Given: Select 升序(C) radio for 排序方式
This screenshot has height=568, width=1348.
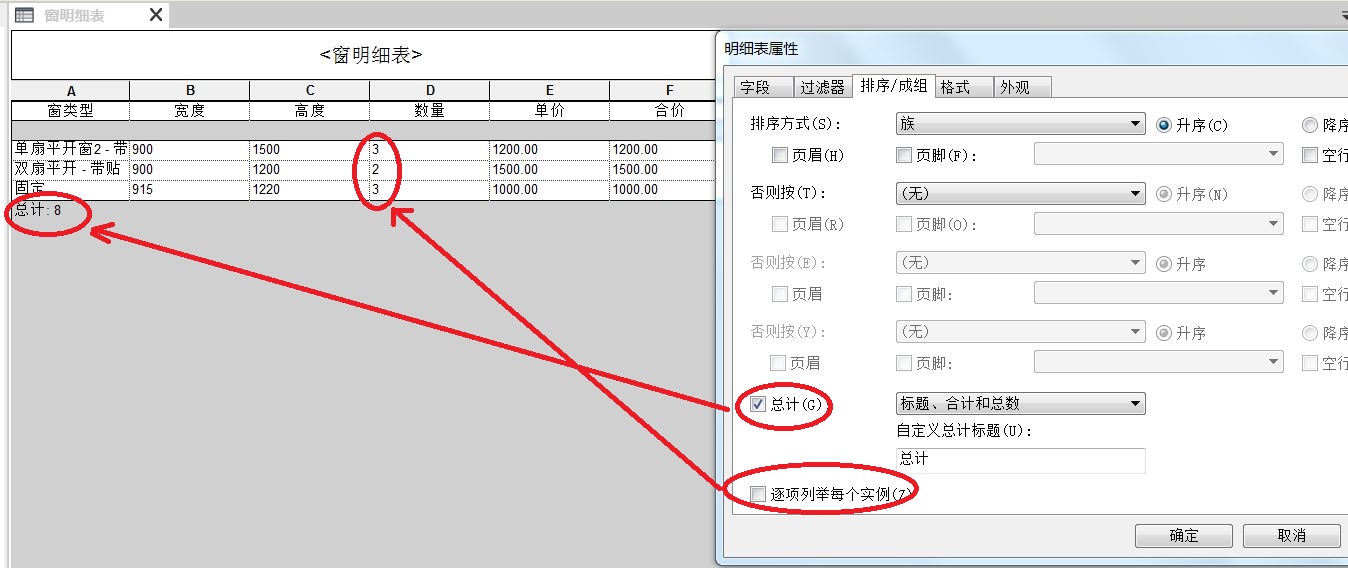Looking at the screenshot, I should tap(1164, 125).
